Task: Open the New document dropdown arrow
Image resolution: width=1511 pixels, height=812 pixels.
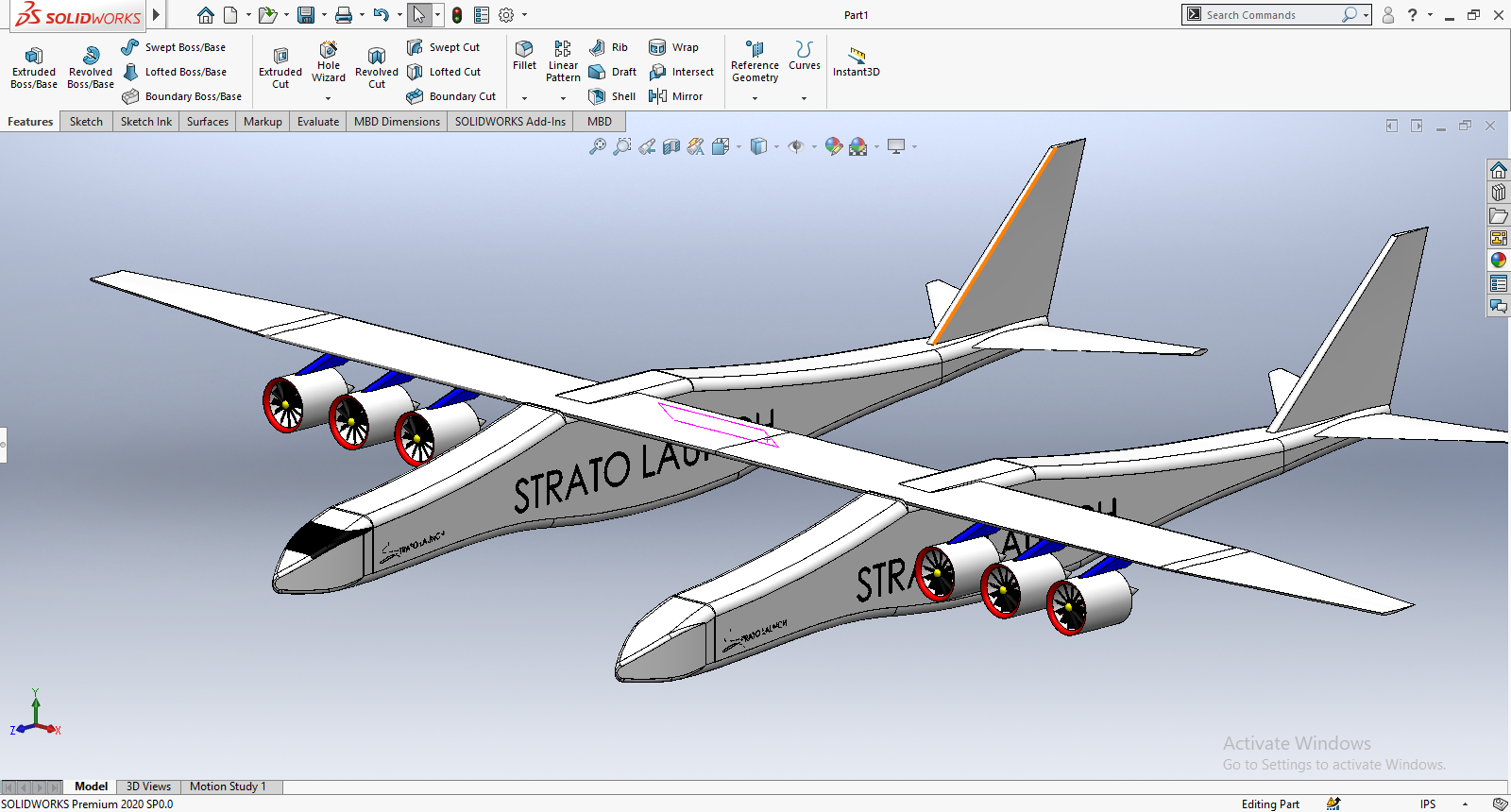Action: [x=248, y=15]
